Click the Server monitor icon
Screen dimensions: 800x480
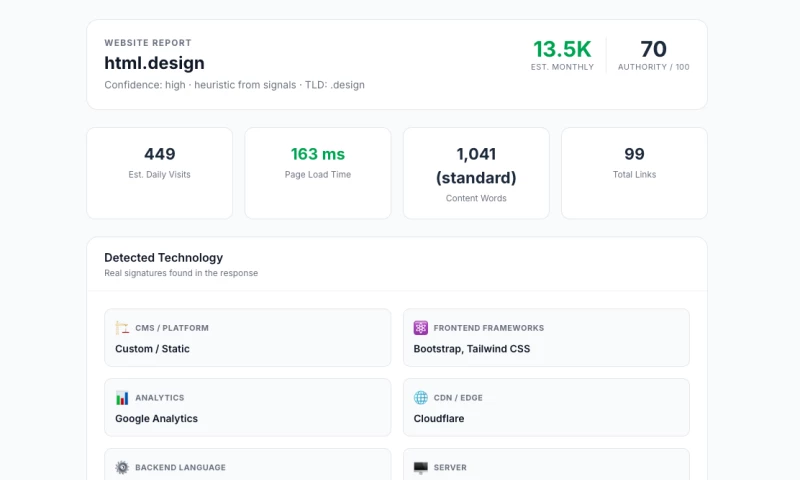click(420, 467)
